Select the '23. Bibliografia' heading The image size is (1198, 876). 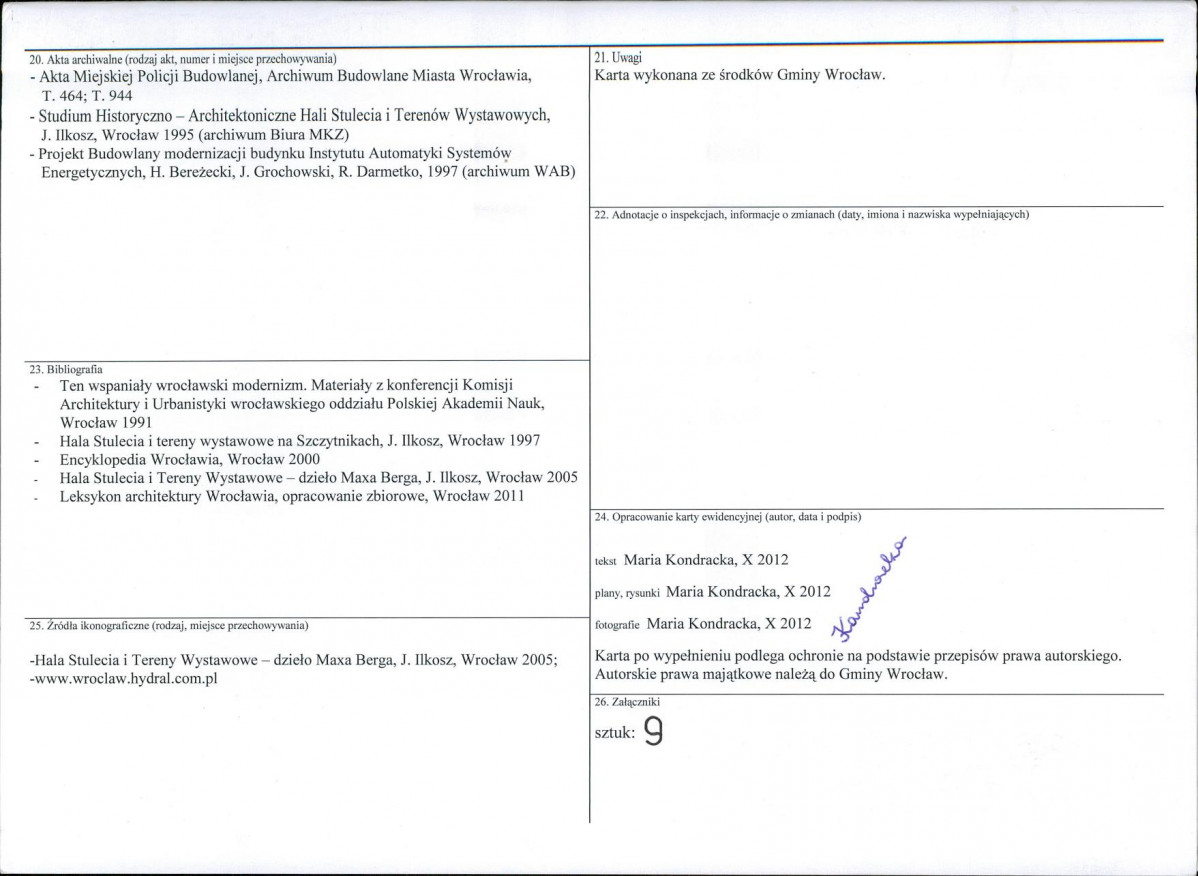click(66, 368)
